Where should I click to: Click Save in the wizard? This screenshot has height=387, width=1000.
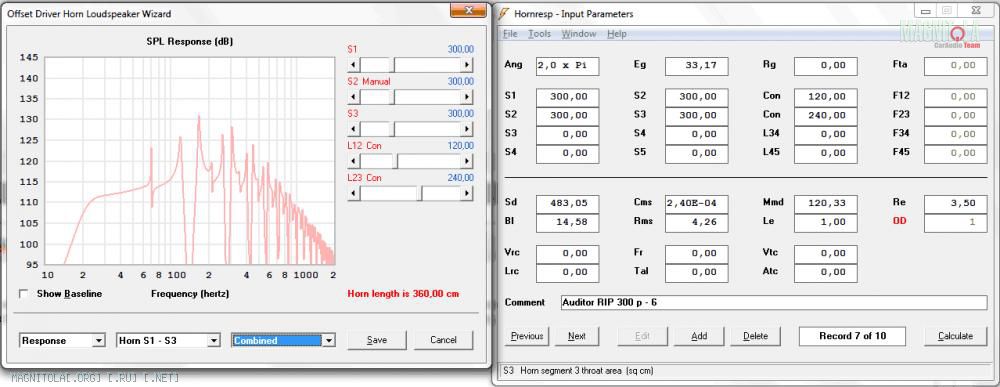(x=376, y=340)
